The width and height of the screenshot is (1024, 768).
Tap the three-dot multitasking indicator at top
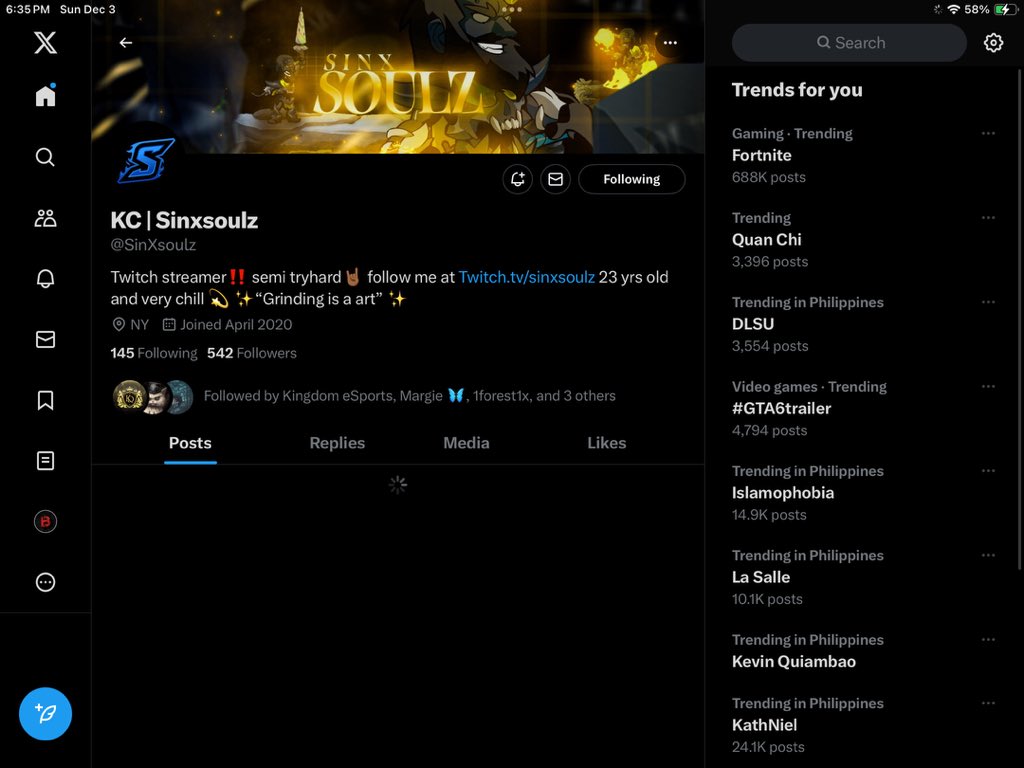[x=512, y=9]
